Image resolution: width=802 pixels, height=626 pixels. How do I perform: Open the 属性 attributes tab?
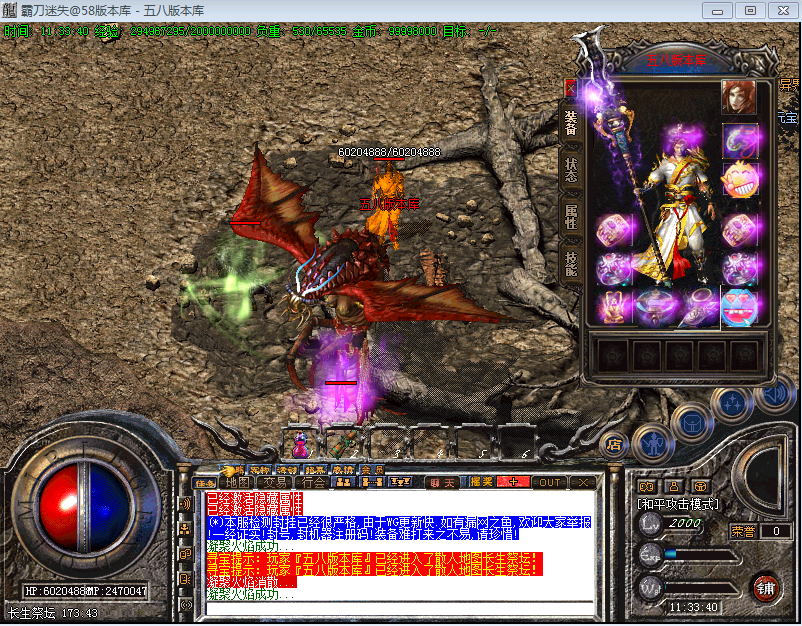click(571, 217)
